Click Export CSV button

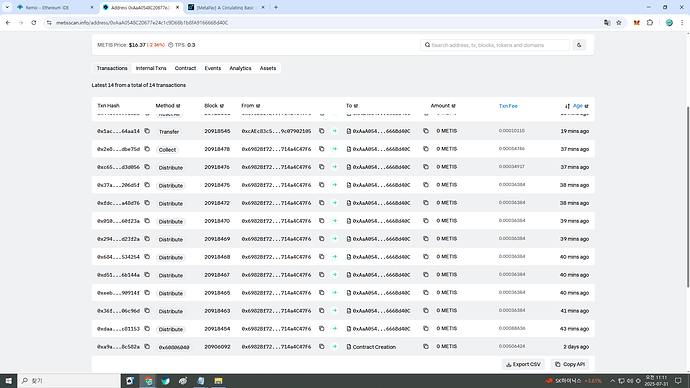tap(523, 364)
